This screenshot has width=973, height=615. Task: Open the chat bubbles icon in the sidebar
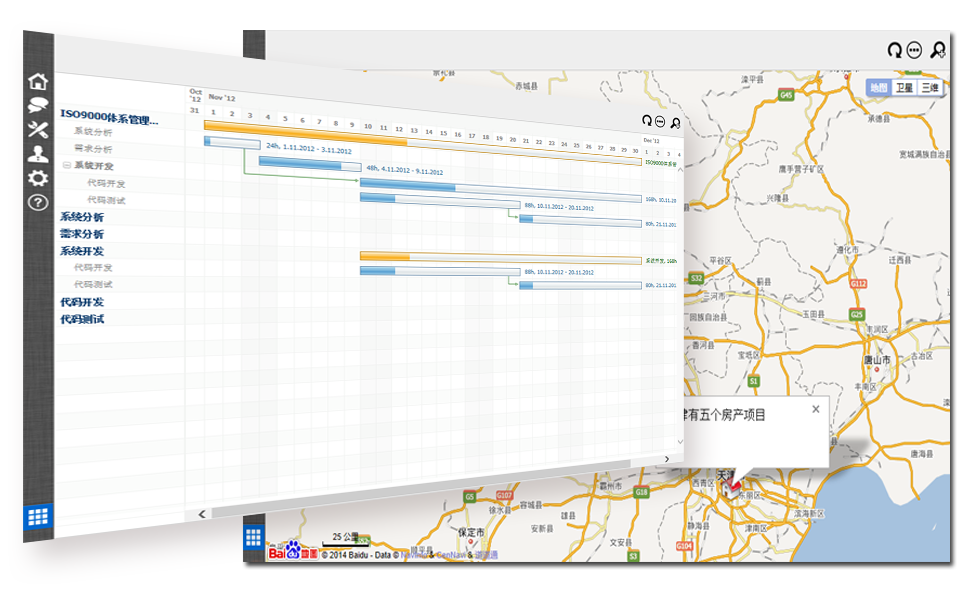pyautogui.click(x=38, y=105)
